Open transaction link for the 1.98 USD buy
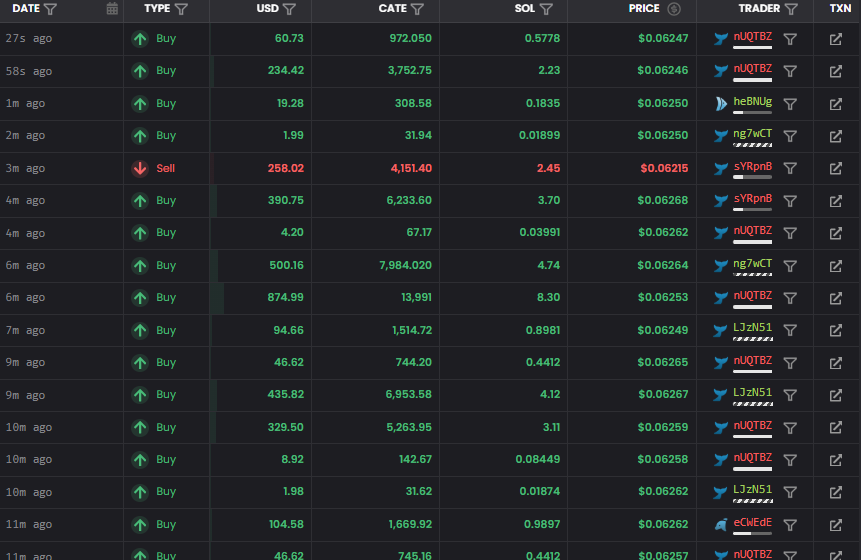The image size is (861, 560). pos(836,492)
